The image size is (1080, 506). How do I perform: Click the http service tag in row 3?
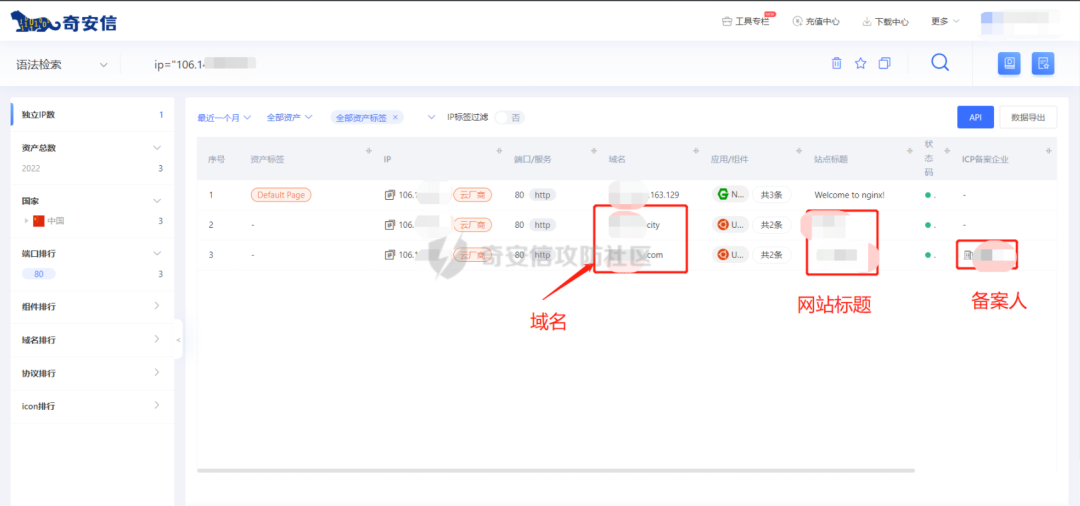(x=543, y=255)
